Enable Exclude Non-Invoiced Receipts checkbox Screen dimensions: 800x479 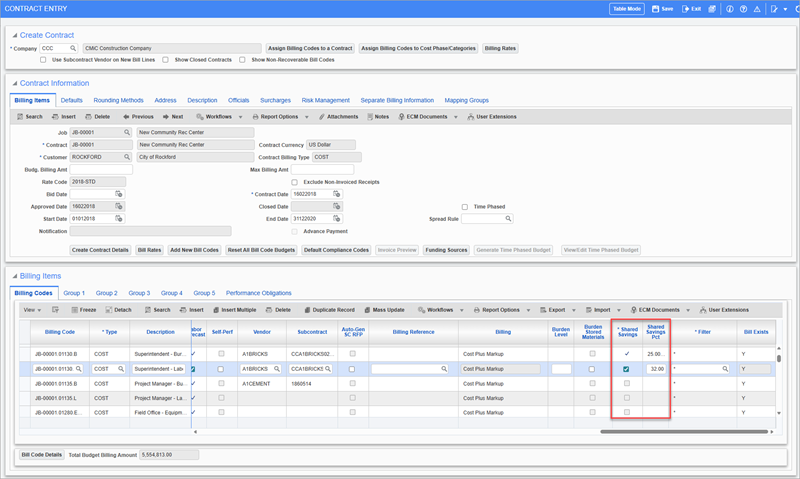coord(294,182)
